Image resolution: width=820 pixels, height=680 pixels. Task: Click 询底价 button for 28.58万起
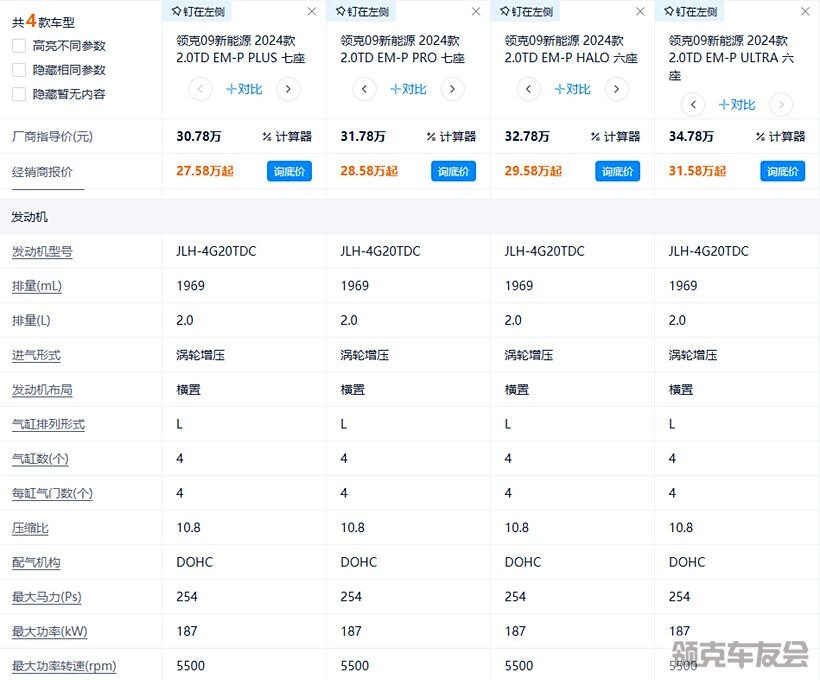coord(453,171)
